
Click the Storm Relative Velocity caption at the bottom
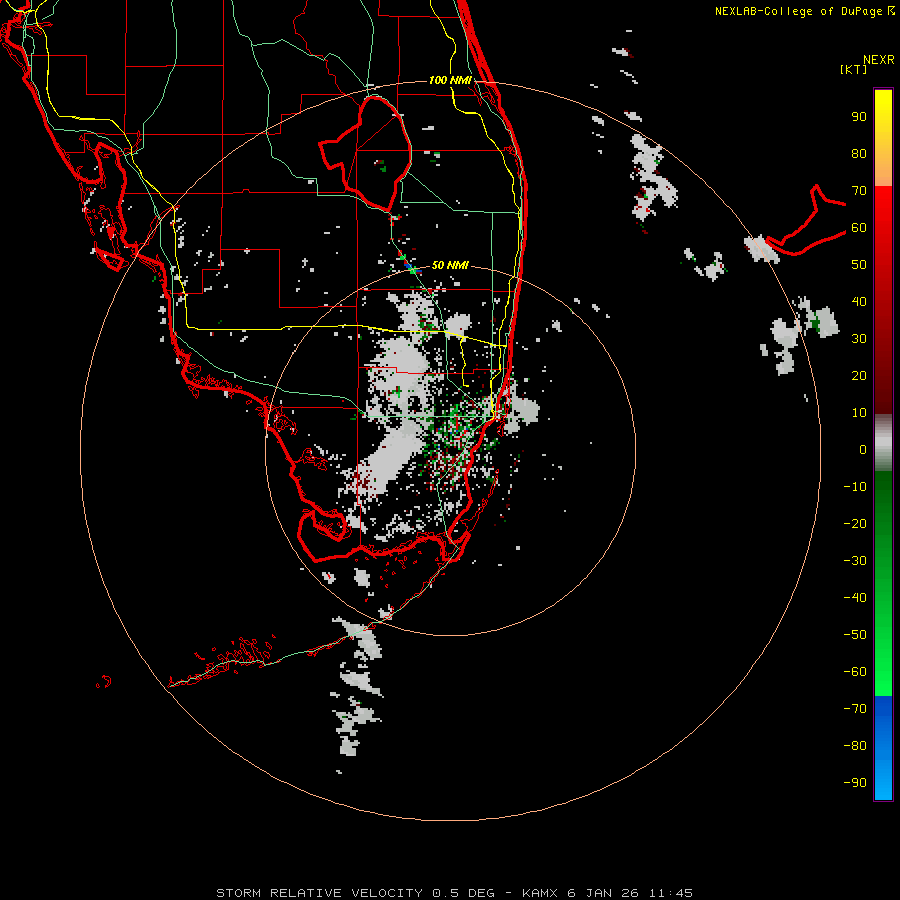click(x=454, y=893)
